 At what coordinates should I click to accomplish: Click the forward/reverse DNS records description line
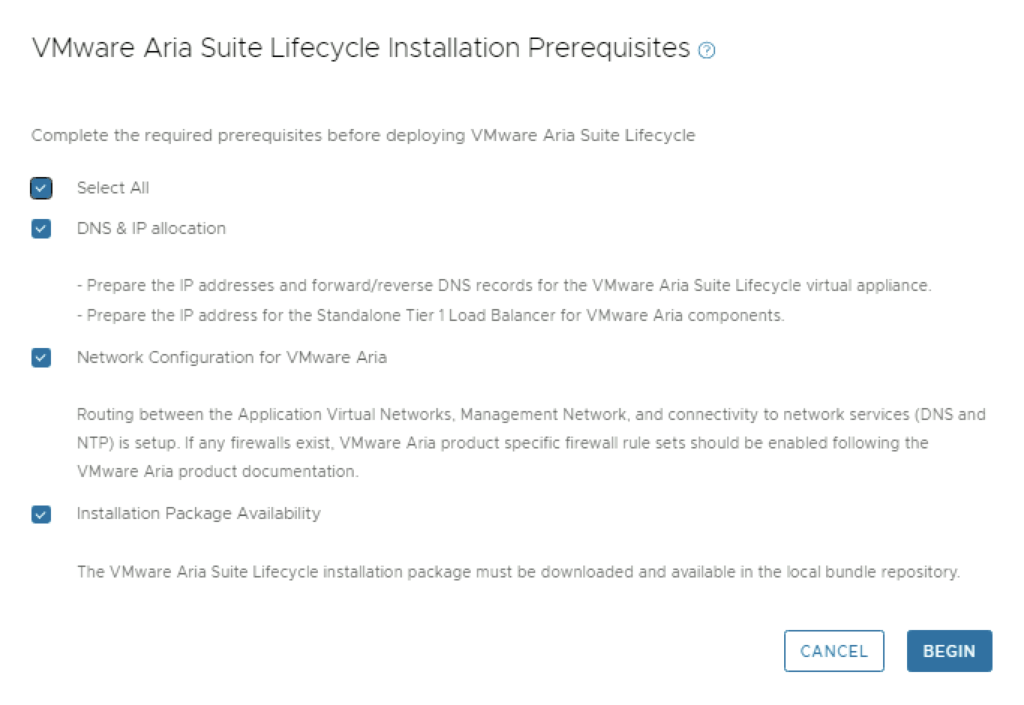click(x=504, y=286)
